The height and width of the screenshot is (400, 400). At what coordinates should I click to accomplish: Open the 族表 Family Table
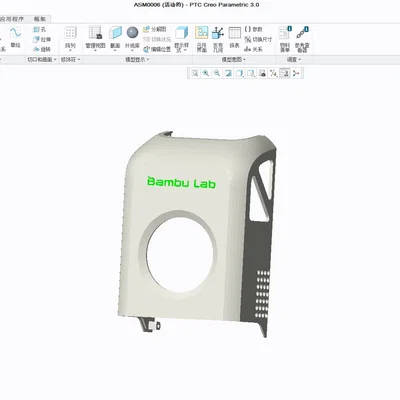click(234, 37)
